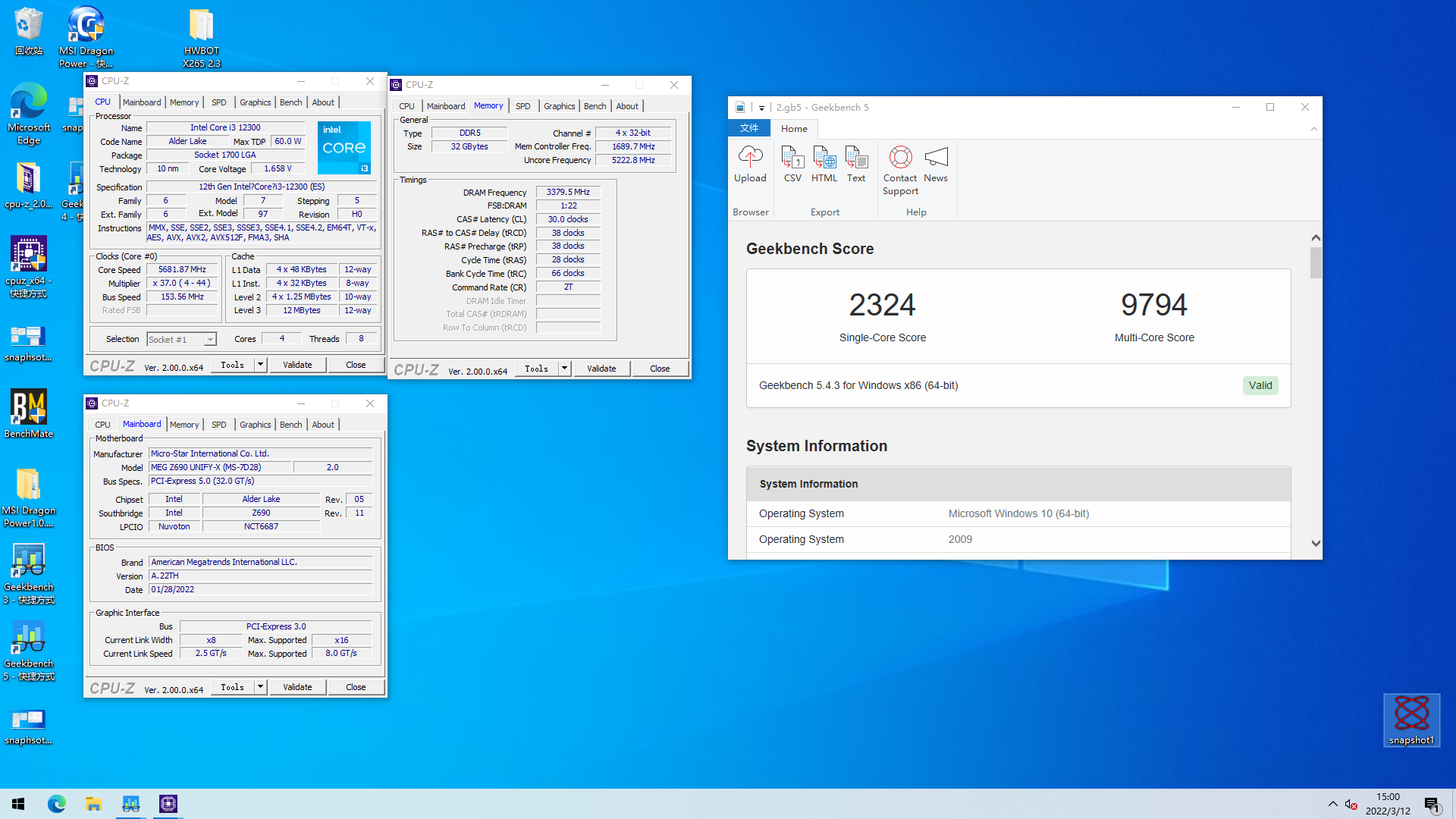Image resolution: width=1456 pixels, height=819 pixels.
Task: Export results with the HTML icon
Action: click(x=824, y=165)
